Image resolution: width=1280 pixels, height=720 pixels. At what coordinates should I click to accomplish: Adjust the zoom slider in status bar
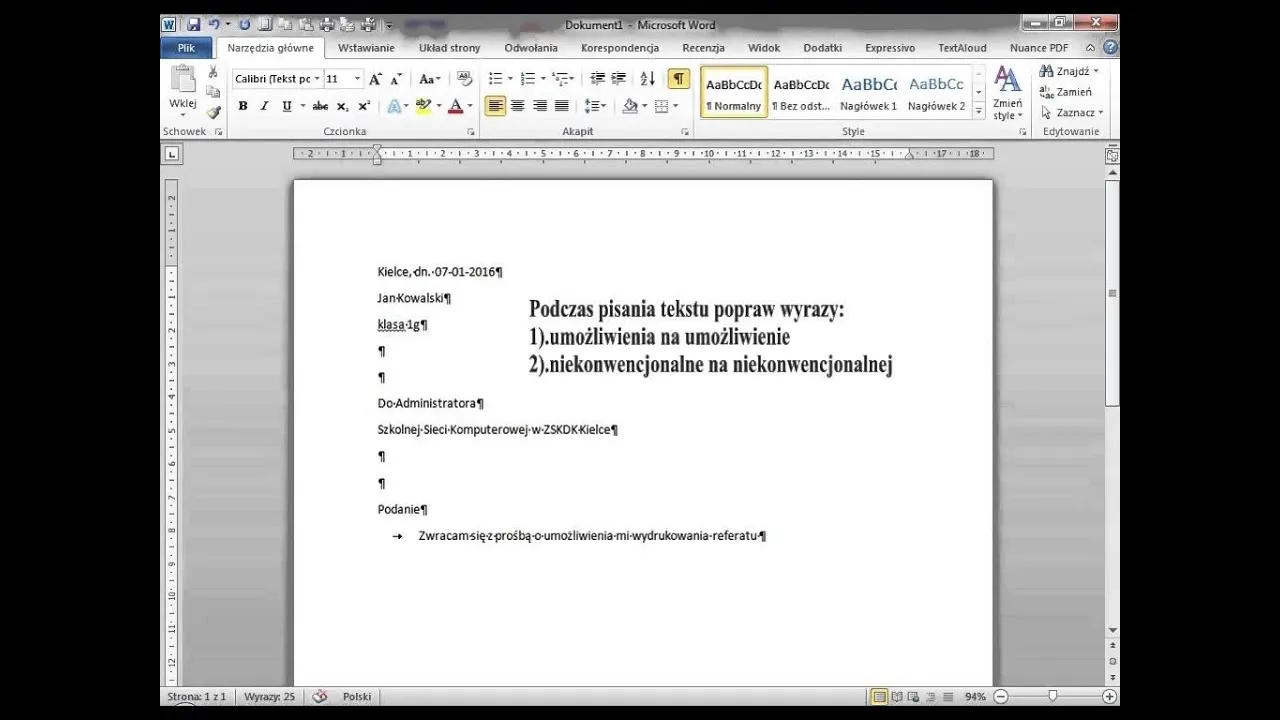1053,695
